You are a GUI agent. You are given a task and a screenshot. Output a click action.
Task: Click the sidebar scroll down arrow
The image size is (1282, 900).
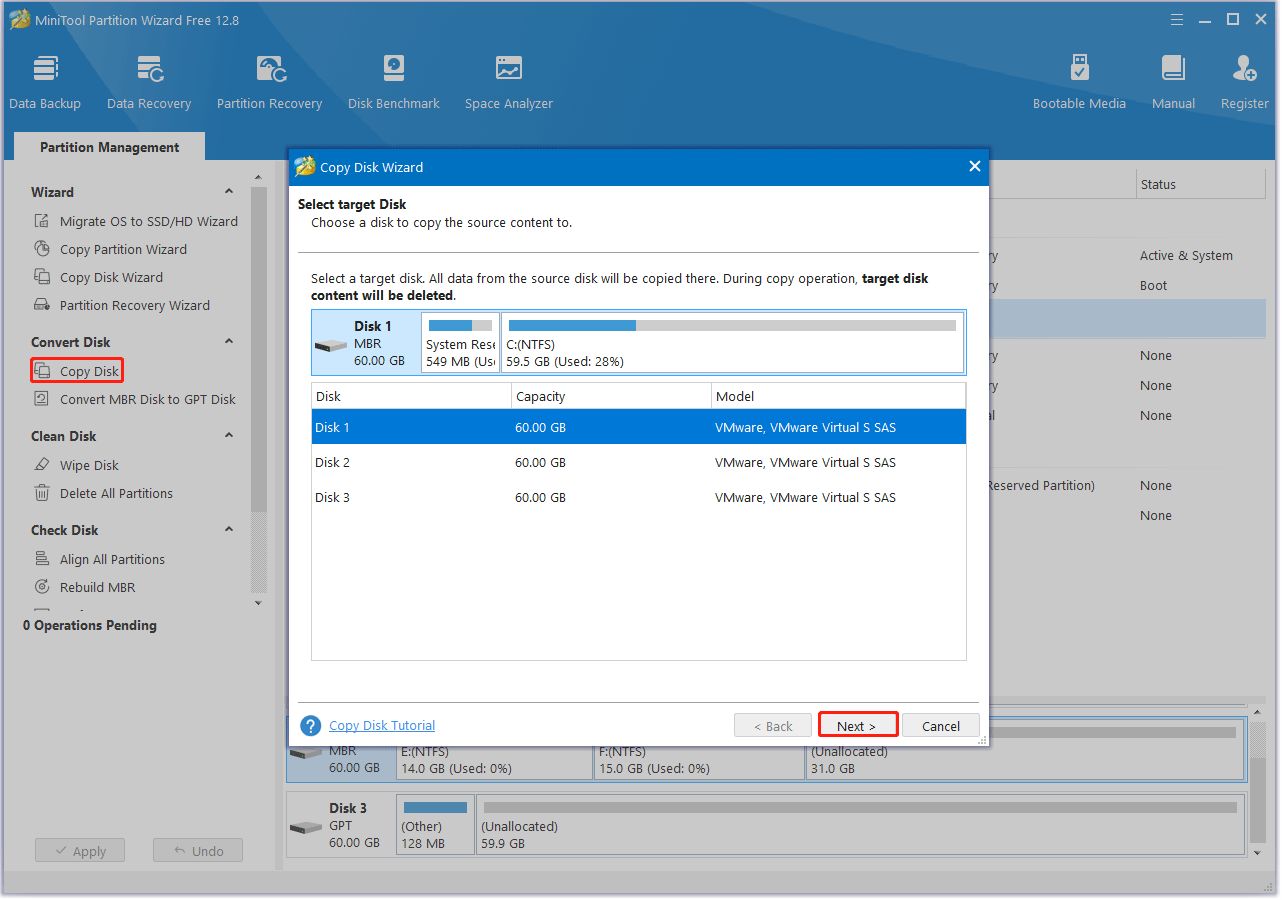pos(258,603)
